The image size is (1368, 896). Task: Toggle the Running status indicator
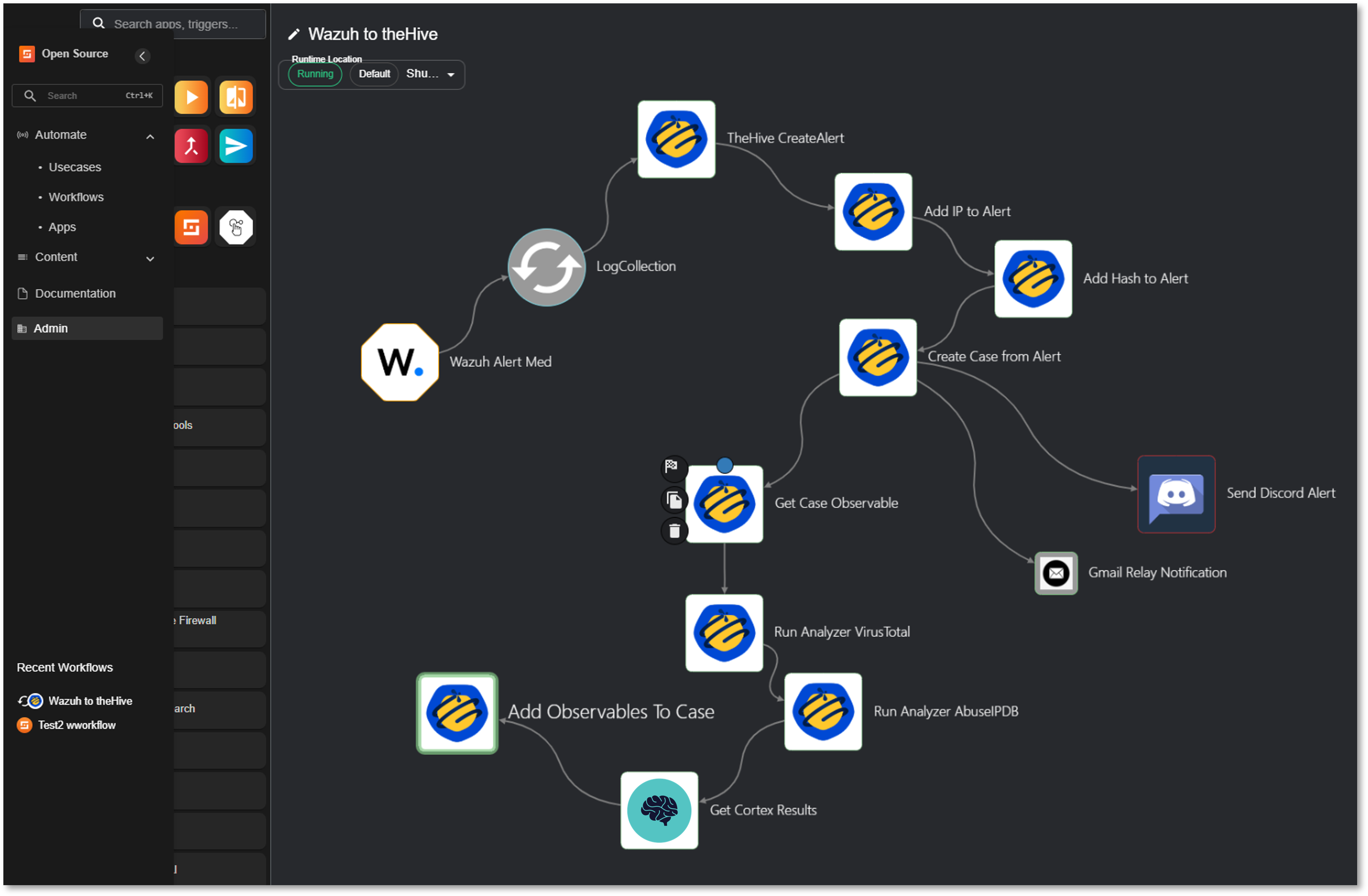coord(314,74)
